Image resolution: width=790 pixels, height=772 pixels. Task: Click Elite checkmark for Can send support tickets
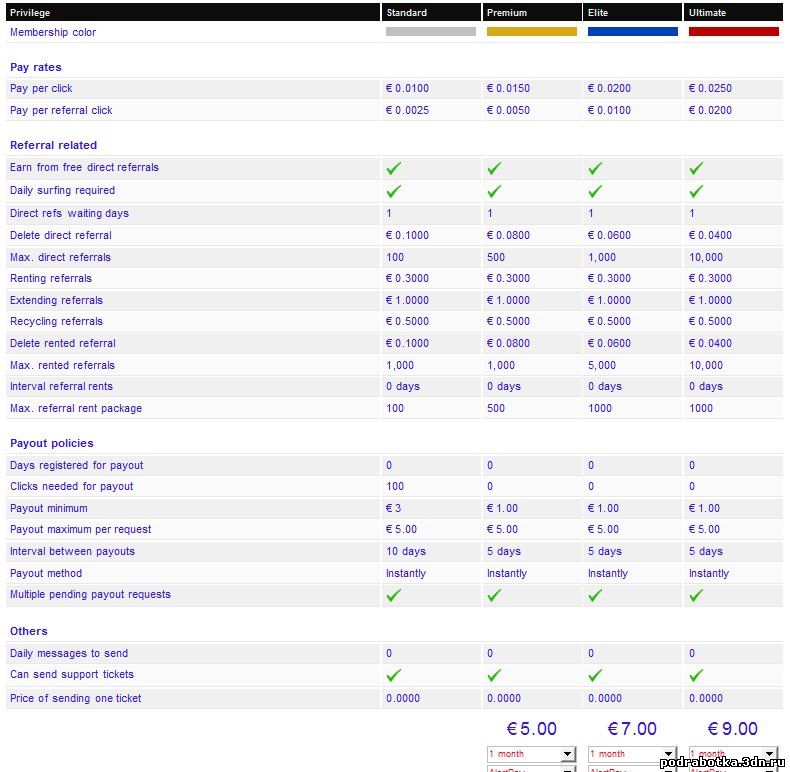pyautogui.click(x=595, y=675)
